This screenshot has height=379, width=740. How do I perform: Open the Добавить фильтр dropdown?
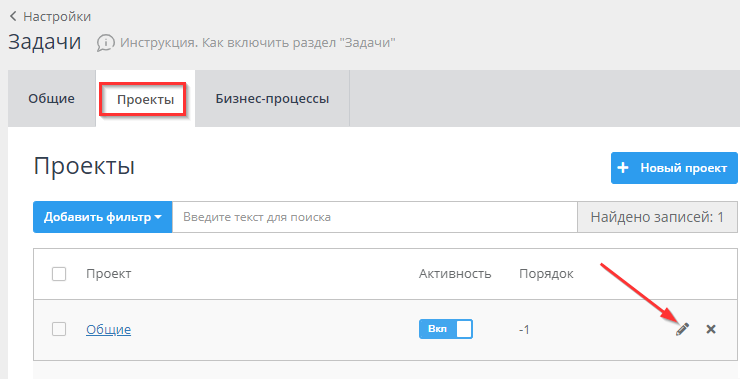click(102, 217)
